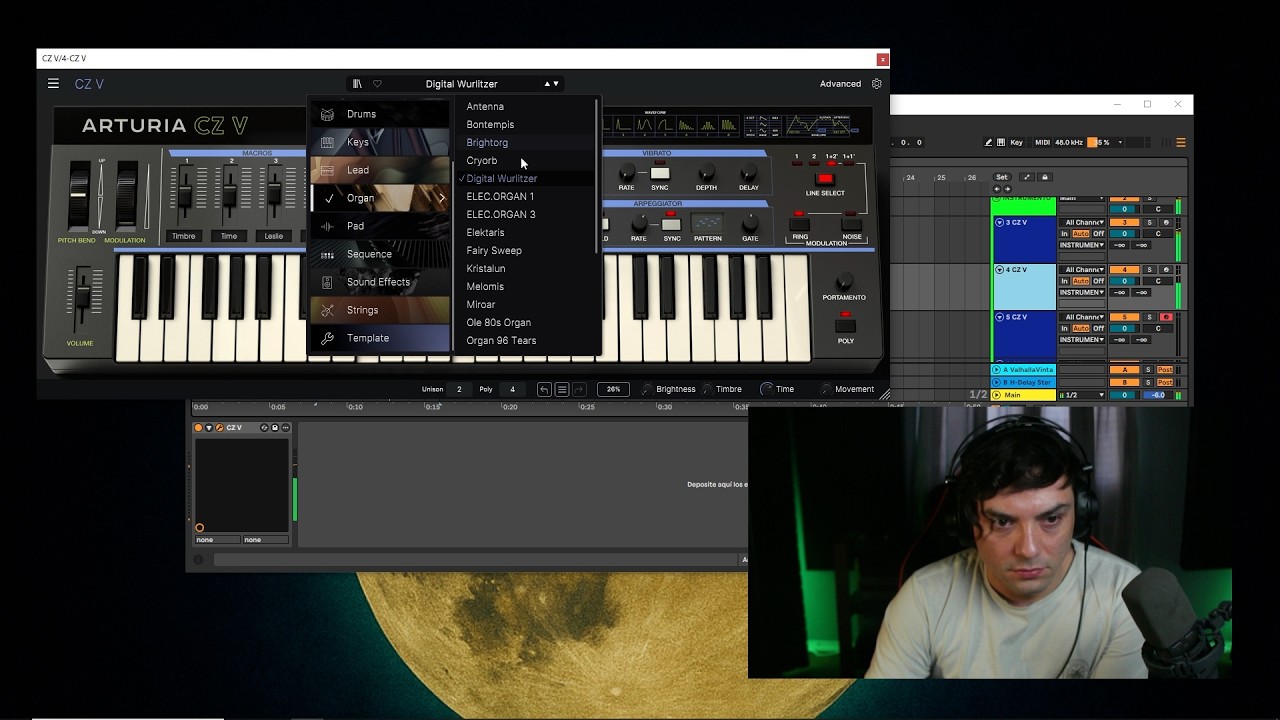
Task: Toggle the arpeggiator SYNC switch
Action: [671, 224]
